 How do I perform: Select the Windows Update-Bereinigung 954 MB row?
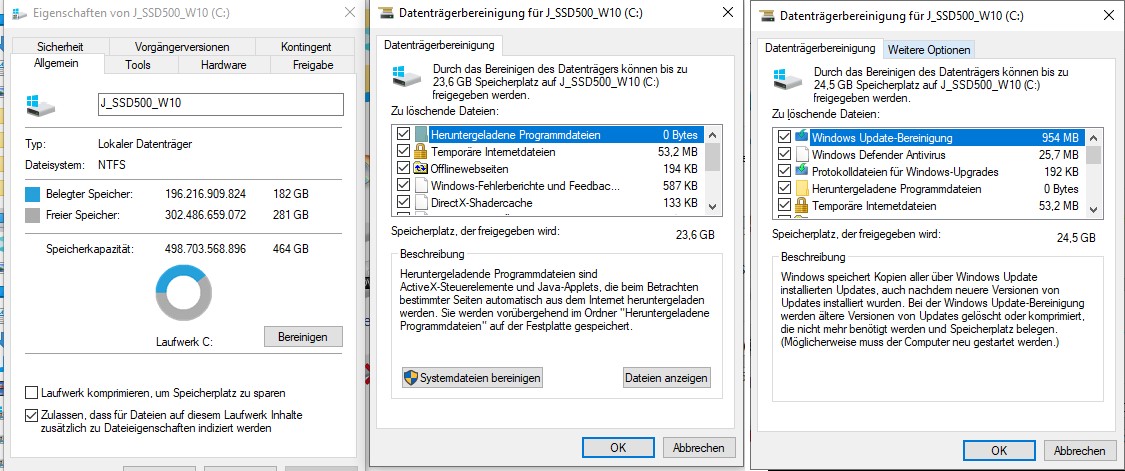[x=929, y=137]
